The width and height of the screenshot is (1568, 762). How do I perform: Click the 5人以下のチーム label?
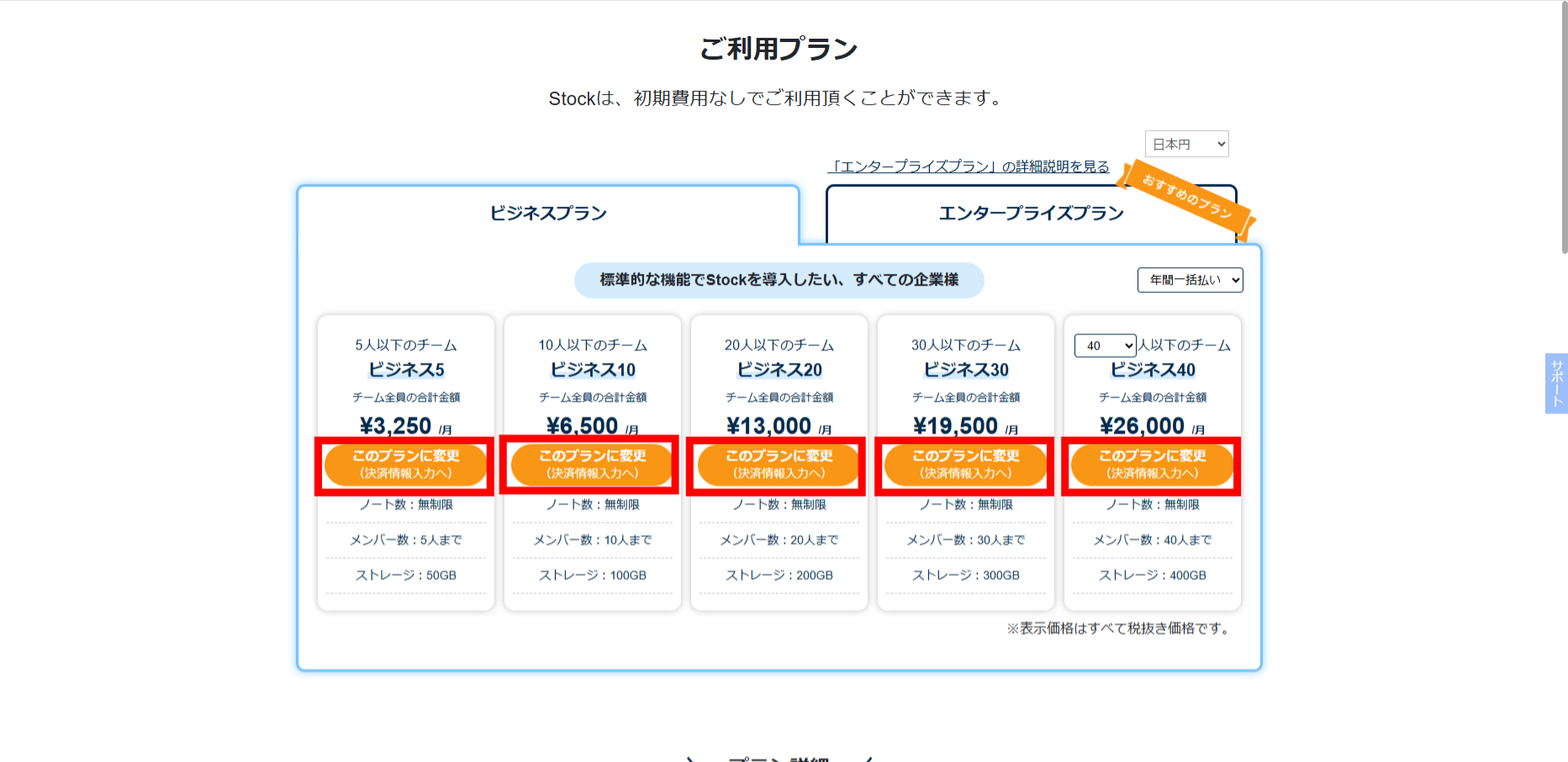tap(406, 346)
